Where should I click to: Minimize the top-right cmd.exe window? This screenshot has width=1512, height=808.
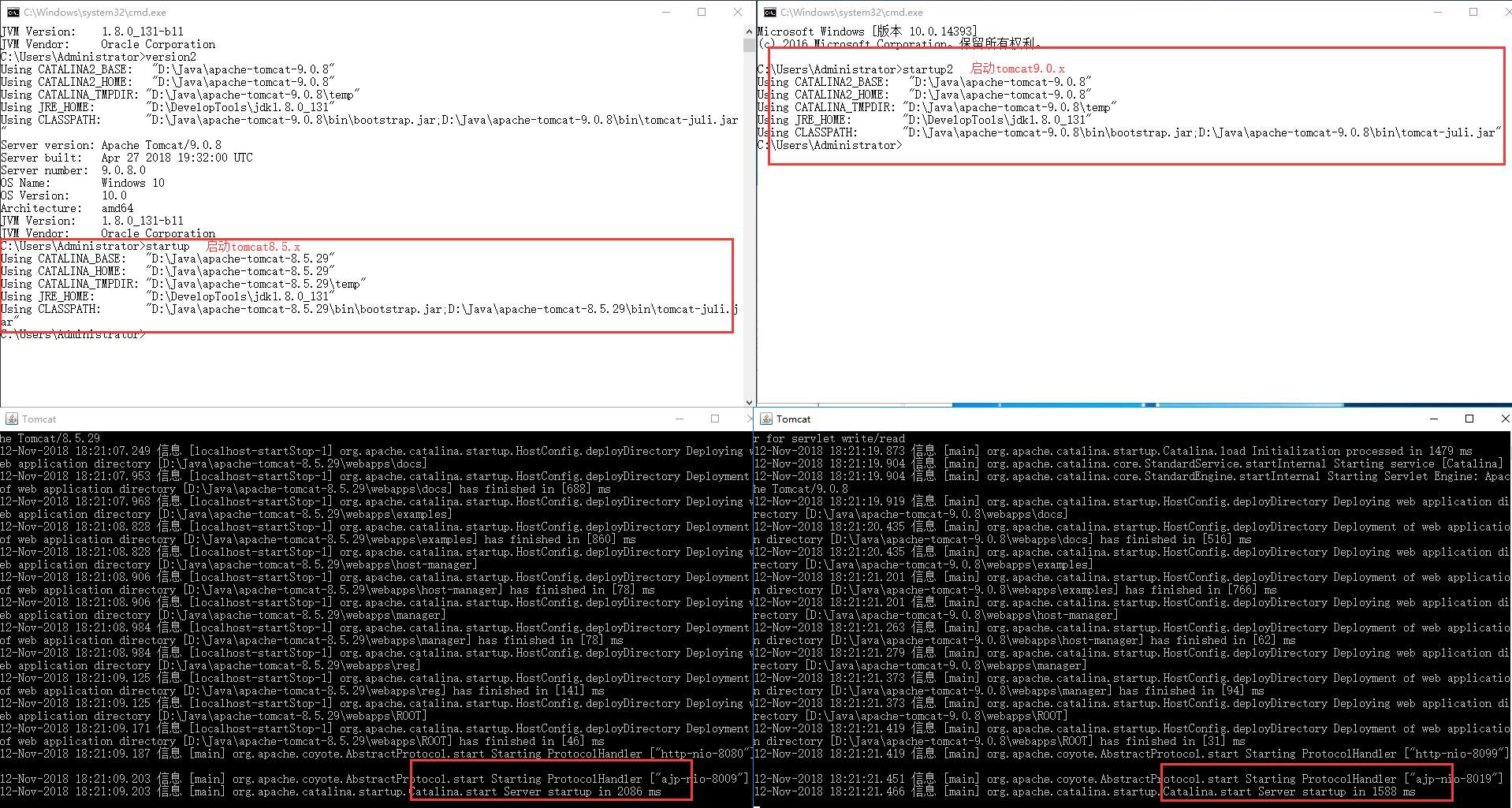[1438, 12]
